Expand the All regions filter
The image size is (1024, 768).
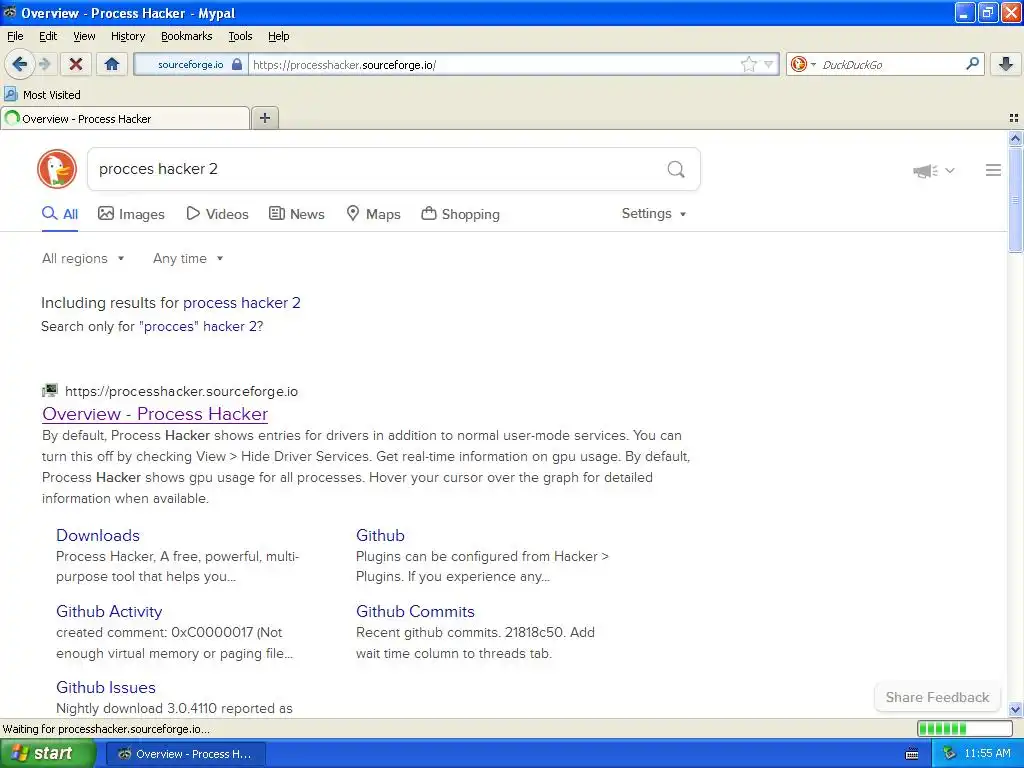coord(83,258)
